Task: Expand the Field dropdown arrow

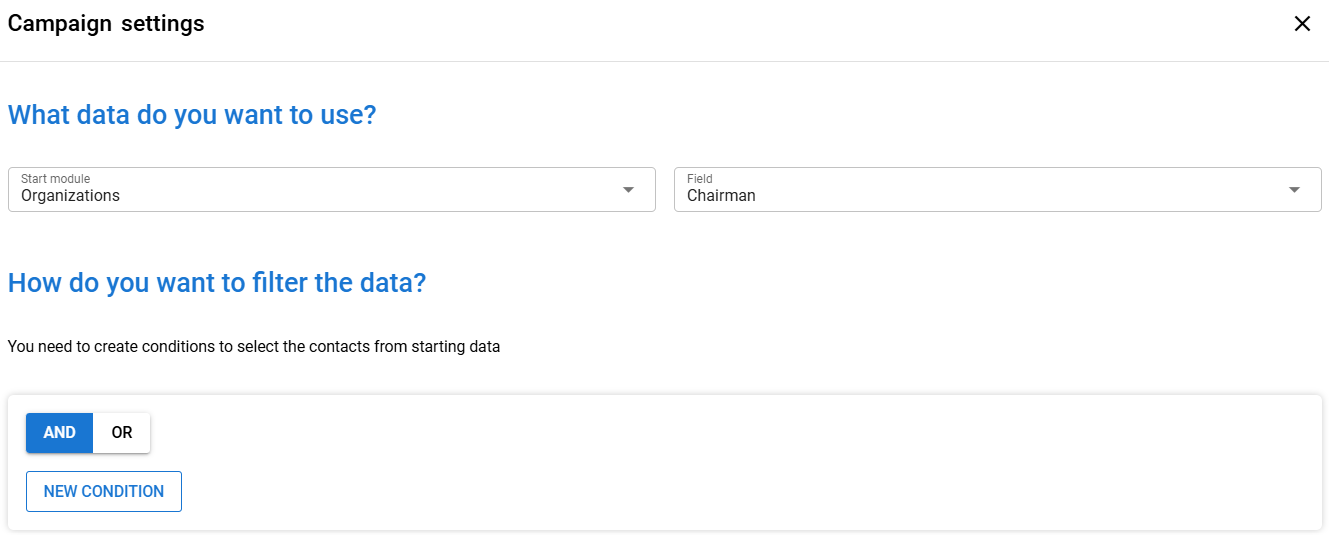Action: pyautogui.click(x=1294, y=190)
